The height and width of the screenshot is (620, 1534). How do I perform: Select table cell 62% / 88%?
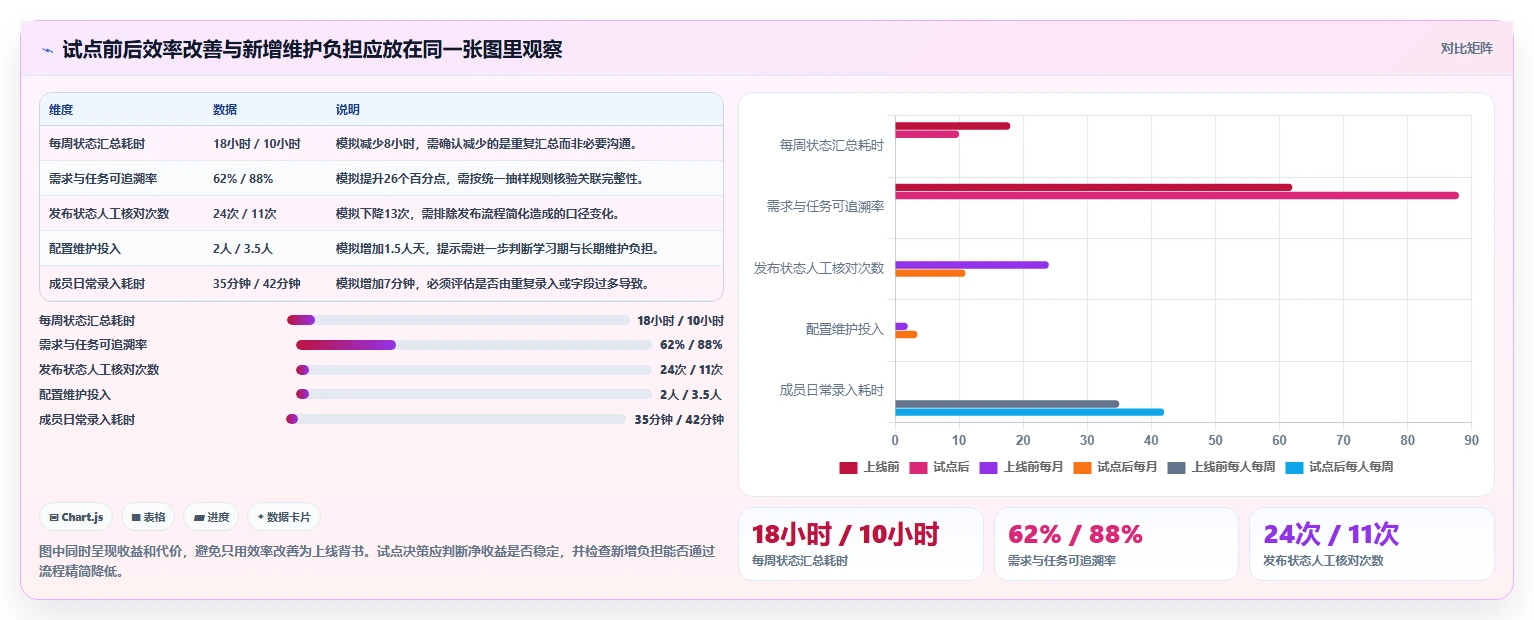click(243, 179)
